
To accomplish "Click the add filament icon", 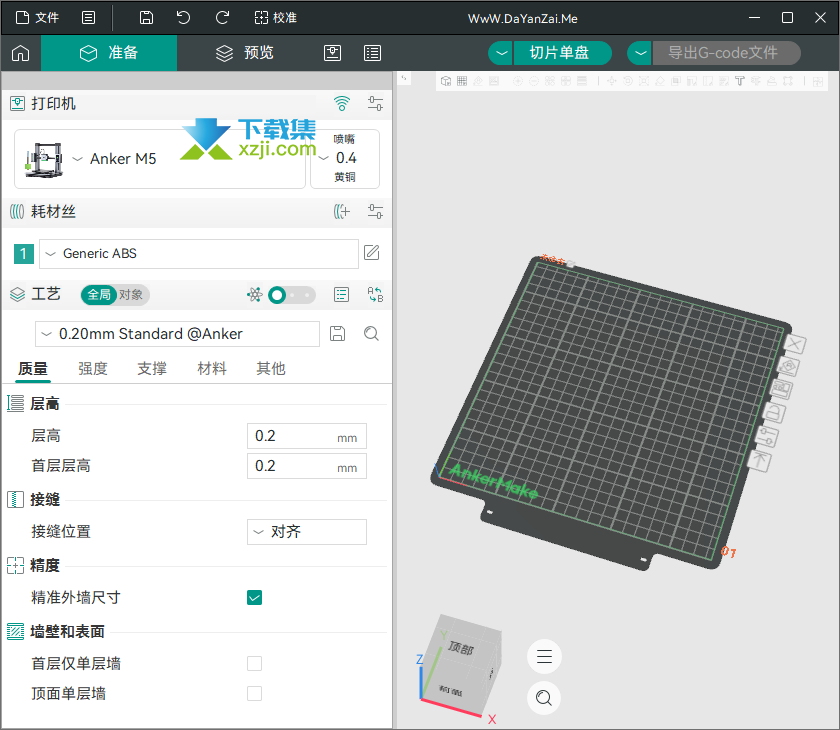I will pyautogui.click(x=342, y=211).
